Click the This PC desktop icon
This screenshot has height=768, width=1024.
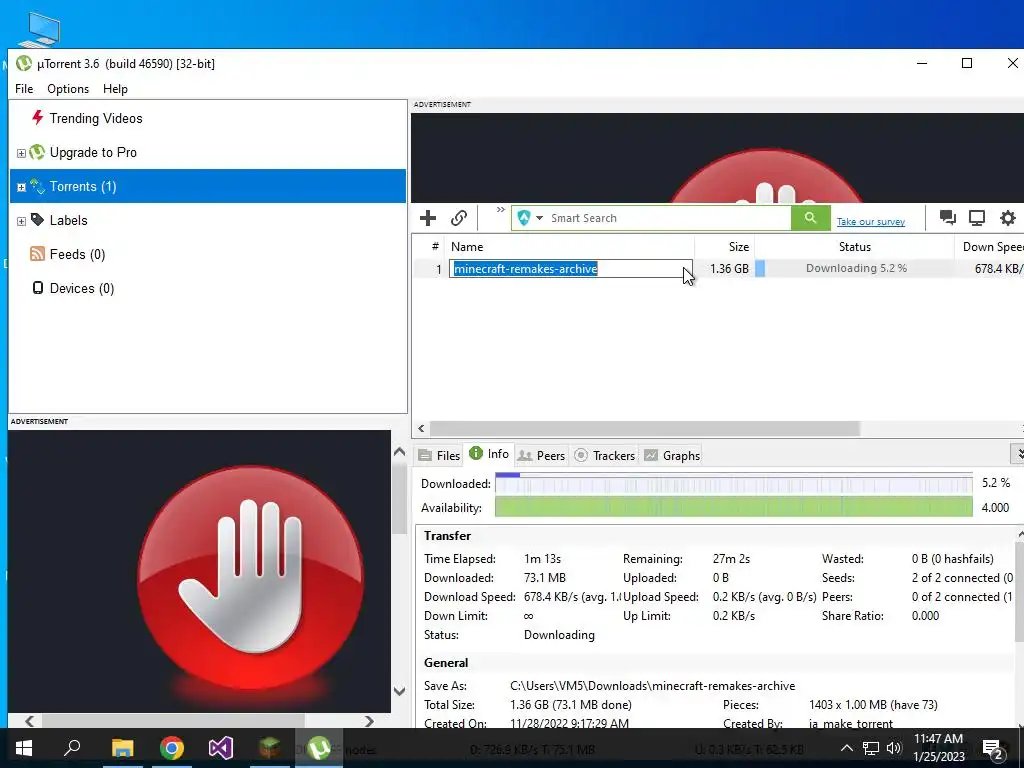[x=39, y=29]
